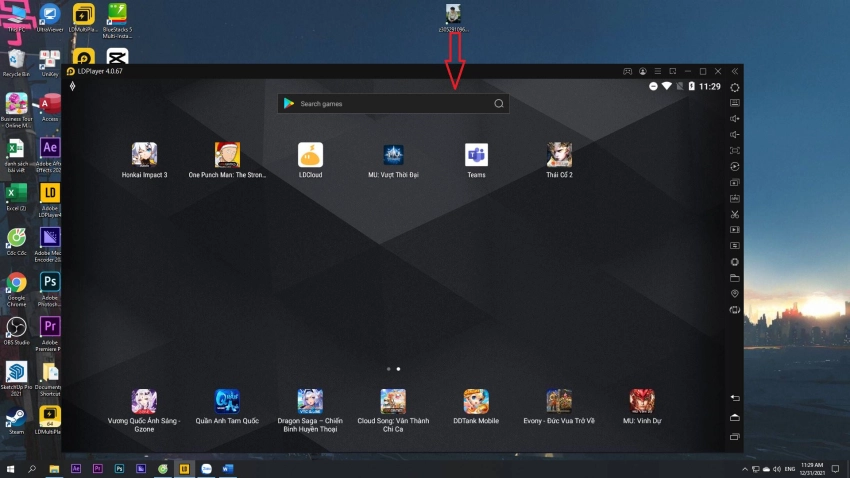Image resolution: width=850 pixels, height=478 pixels.
Task: Click the gamepad icon in title bar
Action: click(627, 72)
